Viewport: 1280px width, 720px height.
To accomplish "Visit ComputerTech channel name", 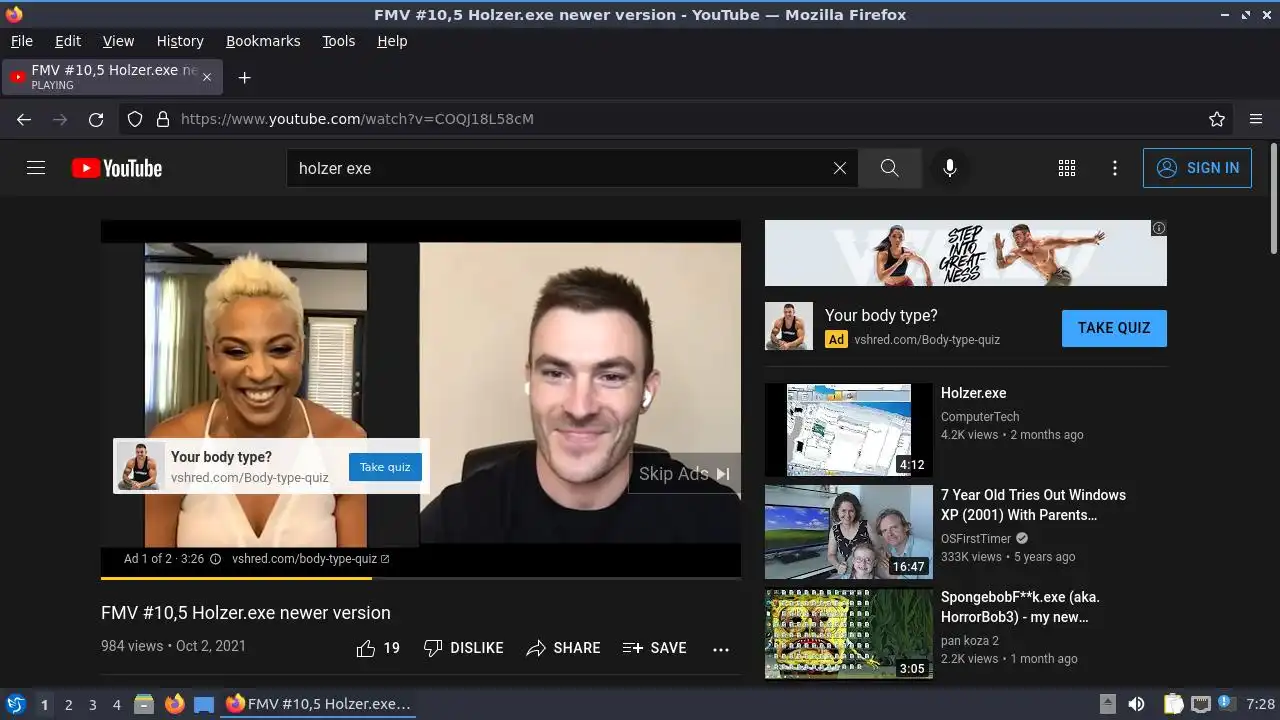I will point(980,417).
